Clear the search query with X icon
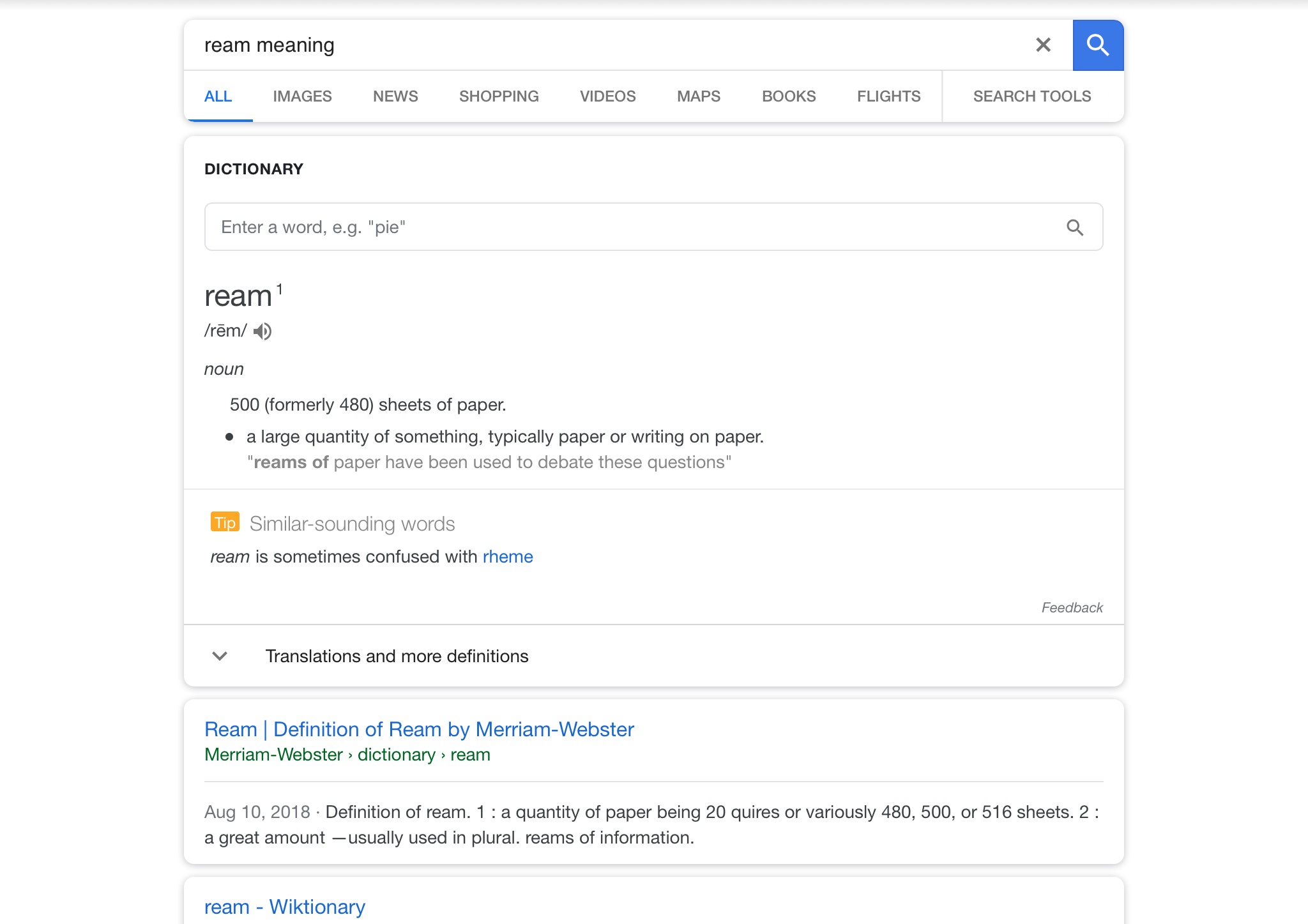This screenshot has width=1308, height=924. 1043,45
